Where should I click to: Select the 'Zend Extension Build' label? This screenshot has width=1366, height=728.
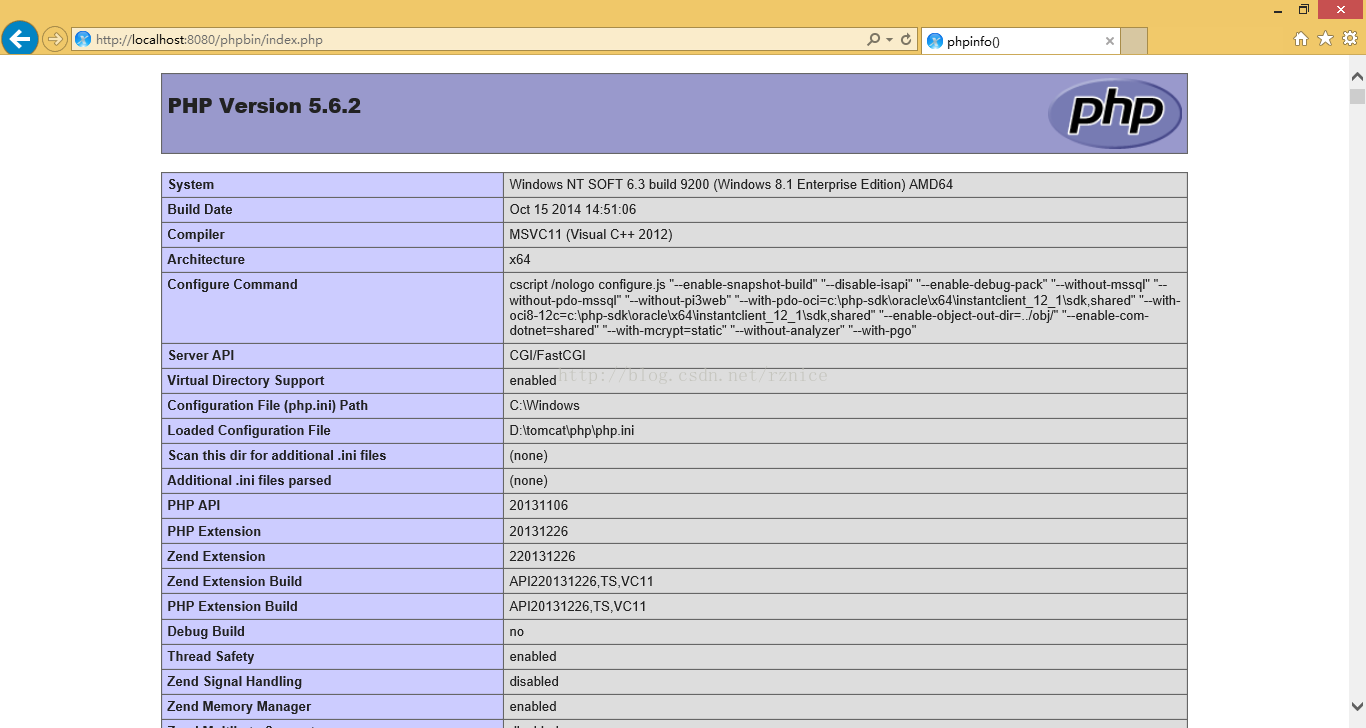235,582
